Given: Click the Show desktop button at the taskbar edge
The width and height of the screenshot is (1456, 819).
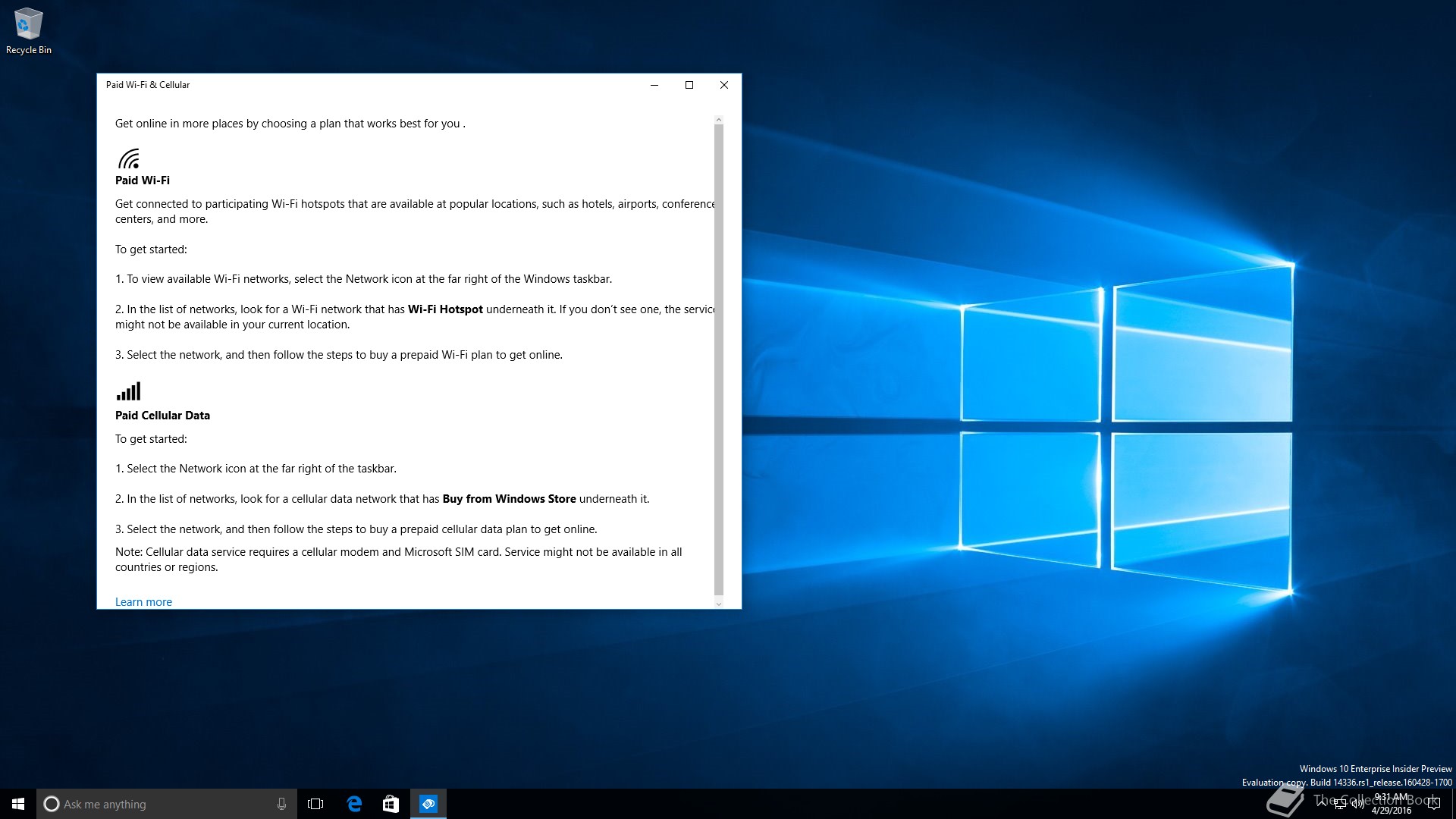Looking at the screenshot, I should point(1453,804).
